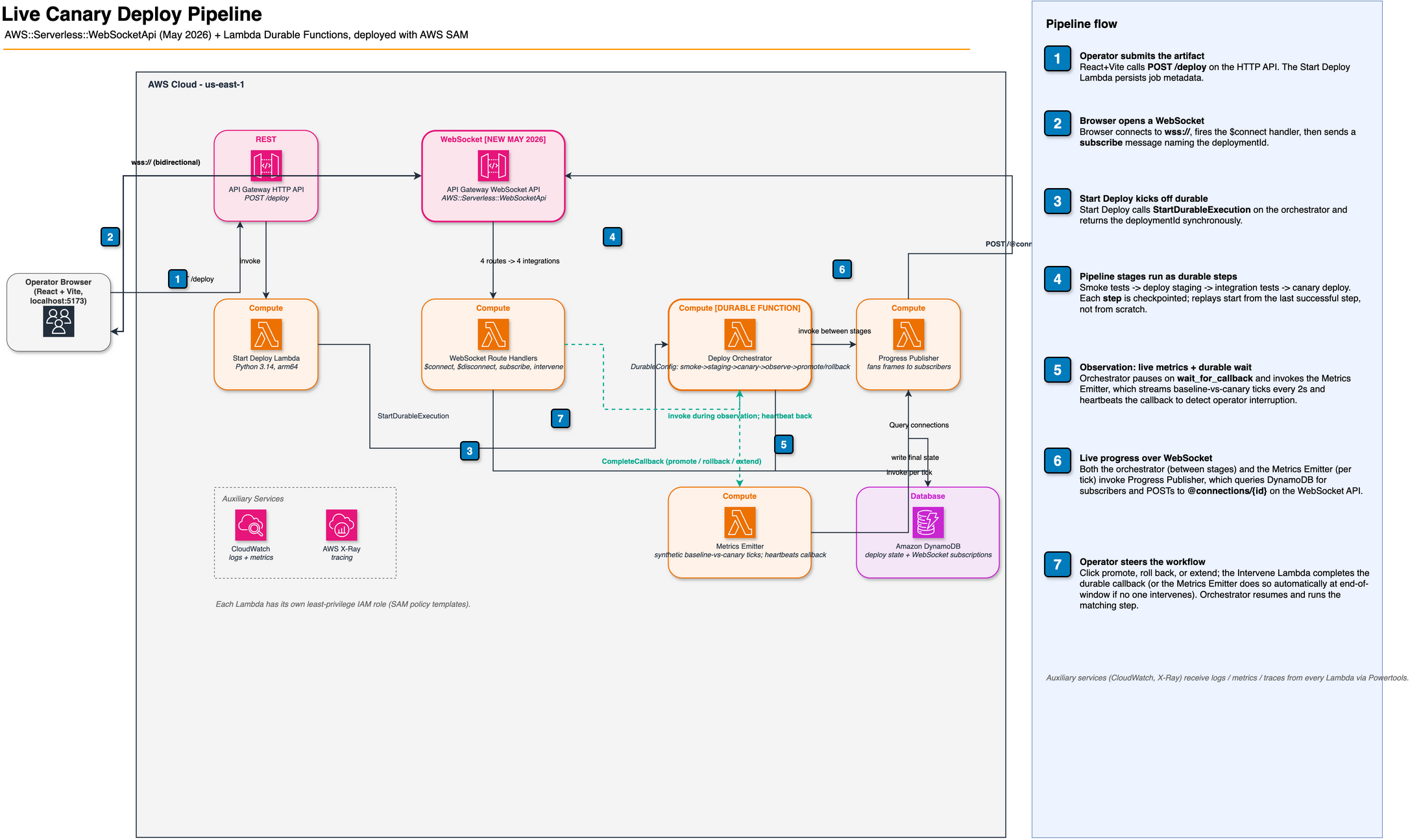The width and height of the screenshot is (1410, 840).
Task: Select 'Operator submits the artifact' step heading
Action: [1142, 56]
